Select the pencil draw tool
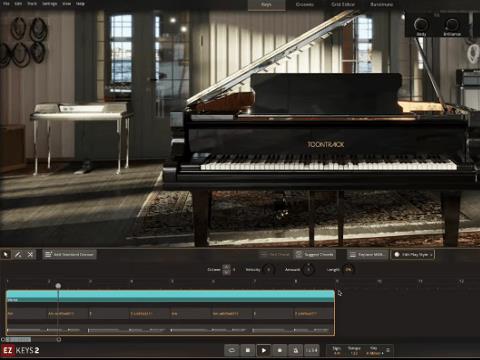 18,255
